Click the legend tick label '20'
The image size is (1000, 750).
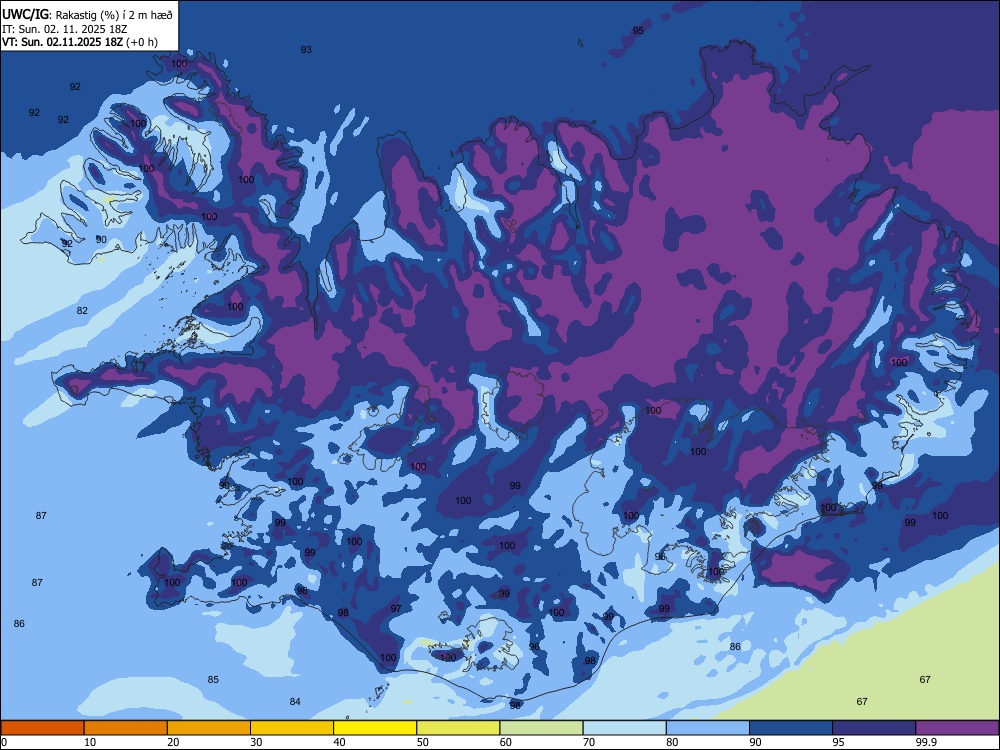(x=173, y=742)
